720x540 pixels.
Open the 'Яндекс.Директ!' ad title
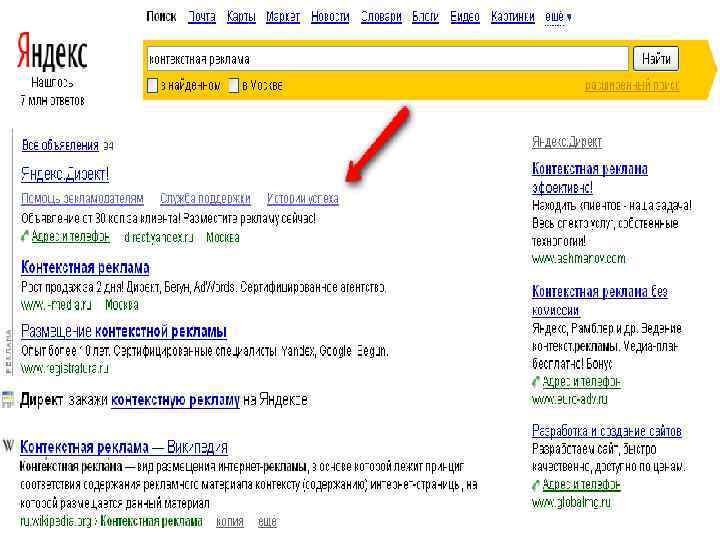click(65, 174)
